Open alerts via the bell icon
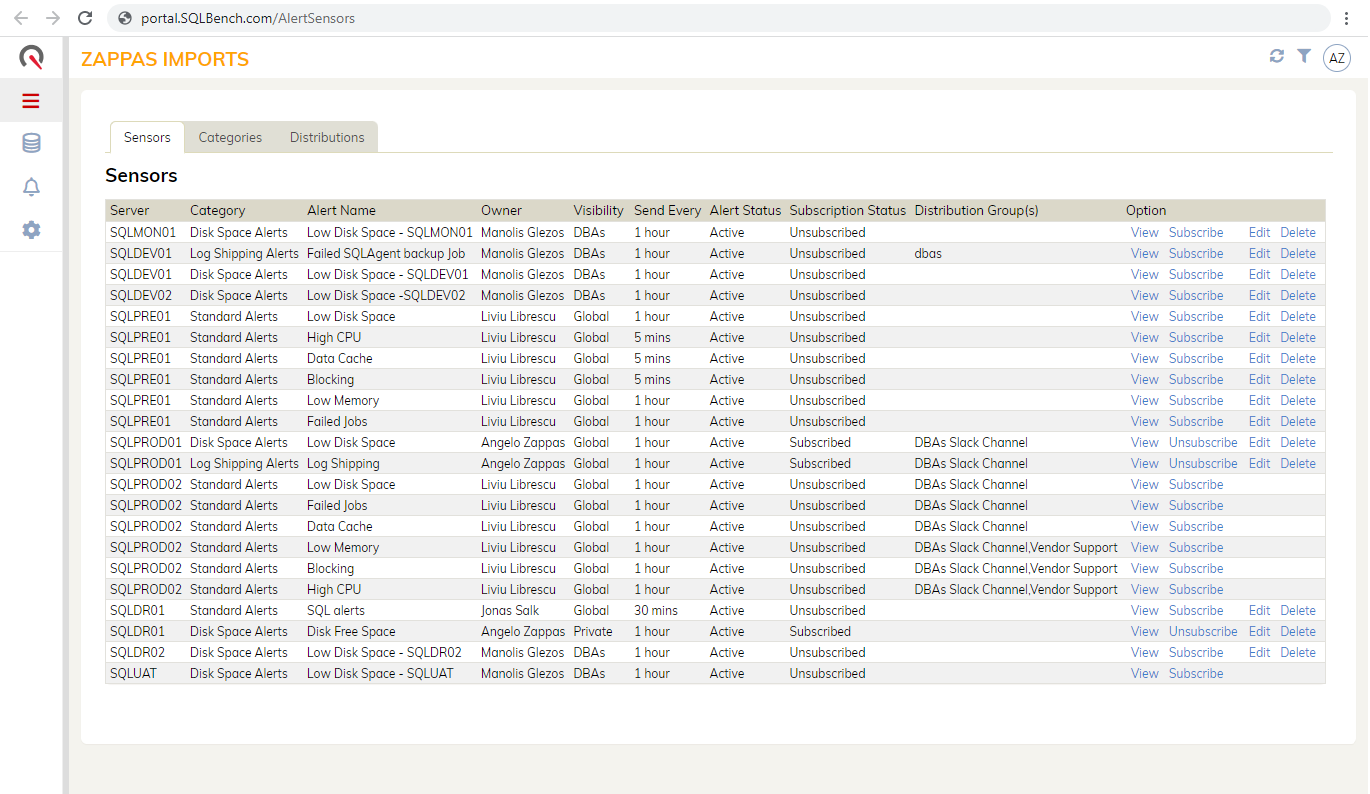This screenshot has width=1370, height=794. pos(30,187)
